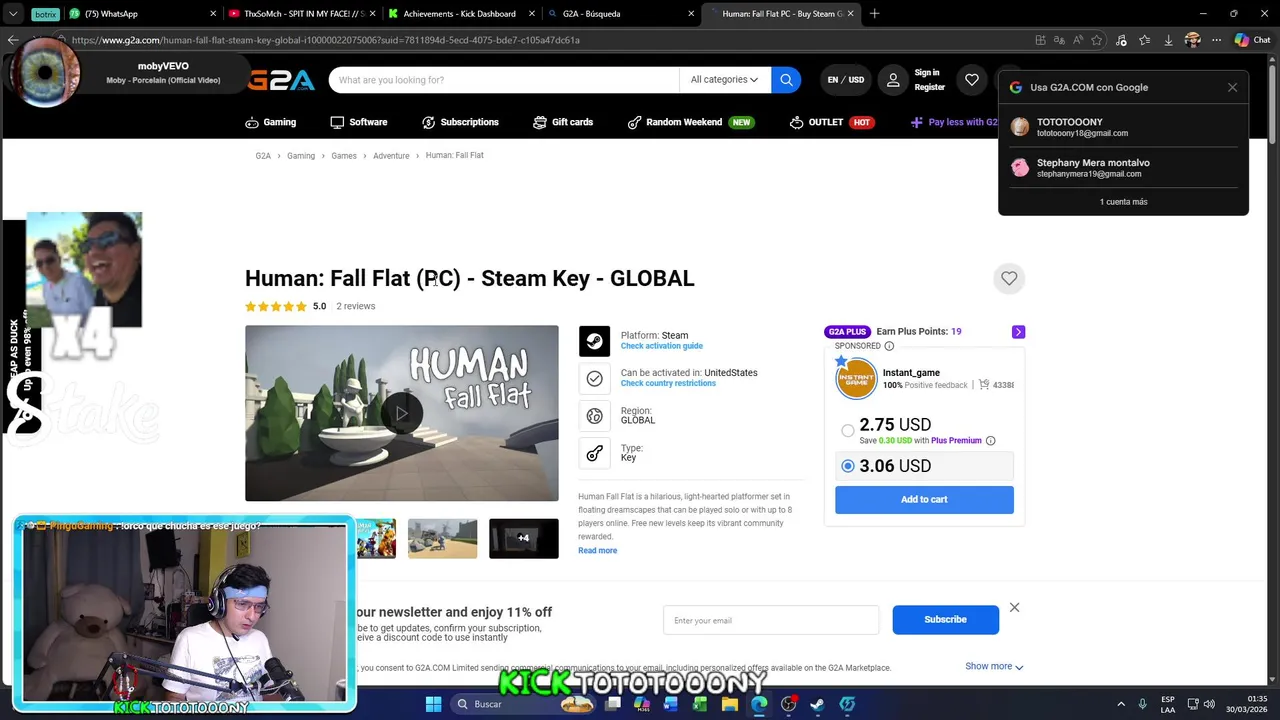
Task: Open browser downloads icon
Action: [1168, 40]
